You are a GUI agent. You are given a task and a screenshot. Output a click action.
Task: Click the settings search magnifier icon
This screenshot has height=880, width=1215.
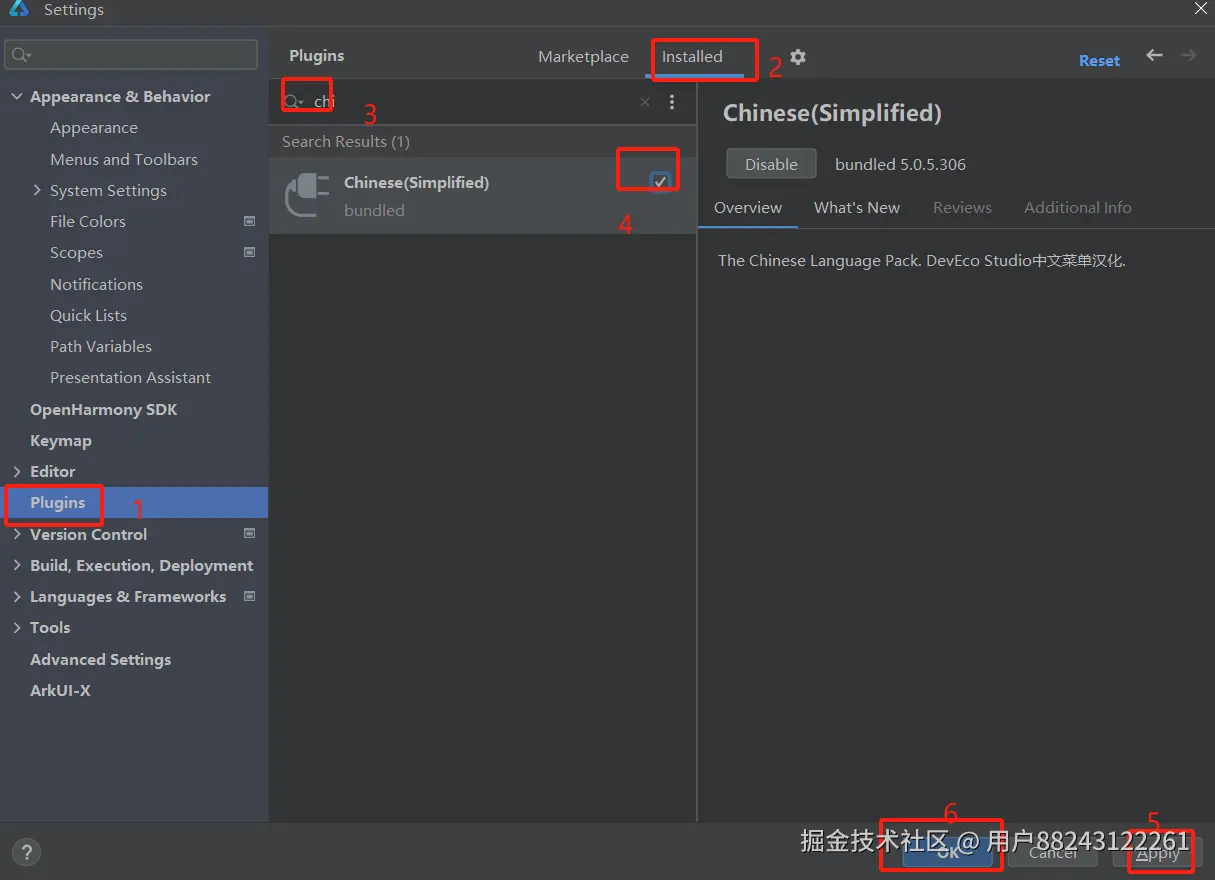coord(21,55)
